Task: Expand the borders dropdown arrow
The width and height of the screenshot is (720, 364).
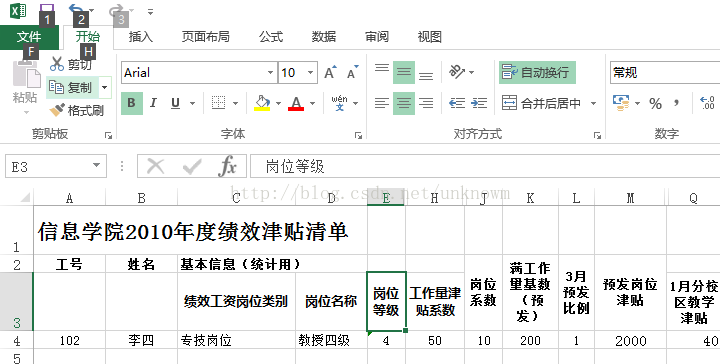Action: pyautogui.click(x=236, y=104)
